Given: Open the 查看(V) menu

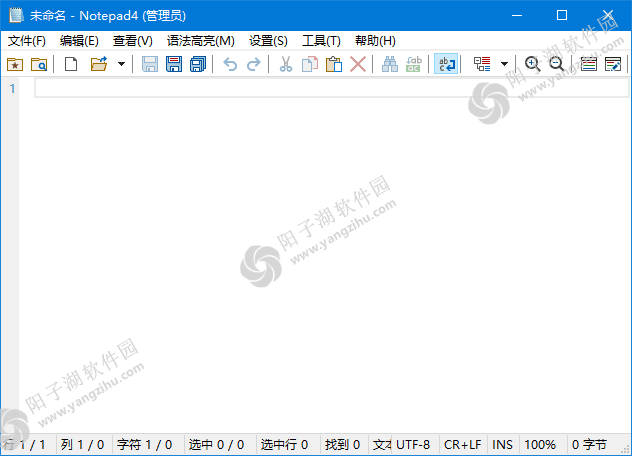Looking at the screenshot, I should point(133,41).
